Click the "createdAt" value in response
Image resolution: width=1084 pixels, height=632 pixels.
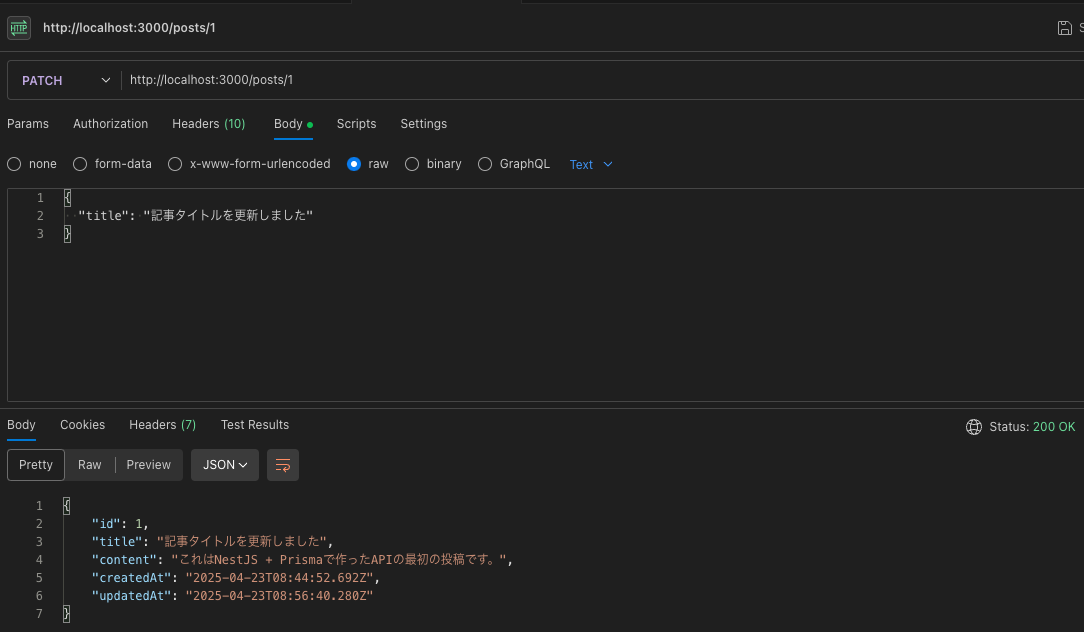point(279,577)
